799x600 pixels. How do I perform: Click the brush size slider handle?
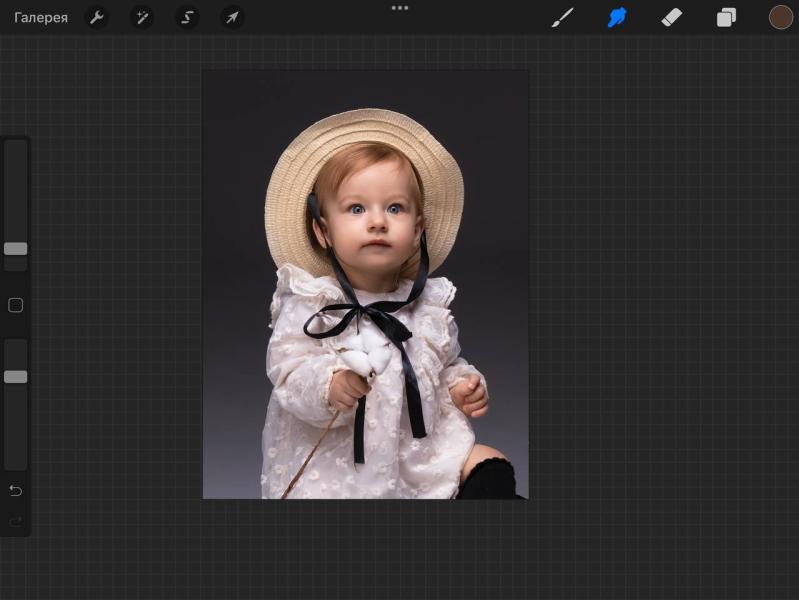click(16, 249)
